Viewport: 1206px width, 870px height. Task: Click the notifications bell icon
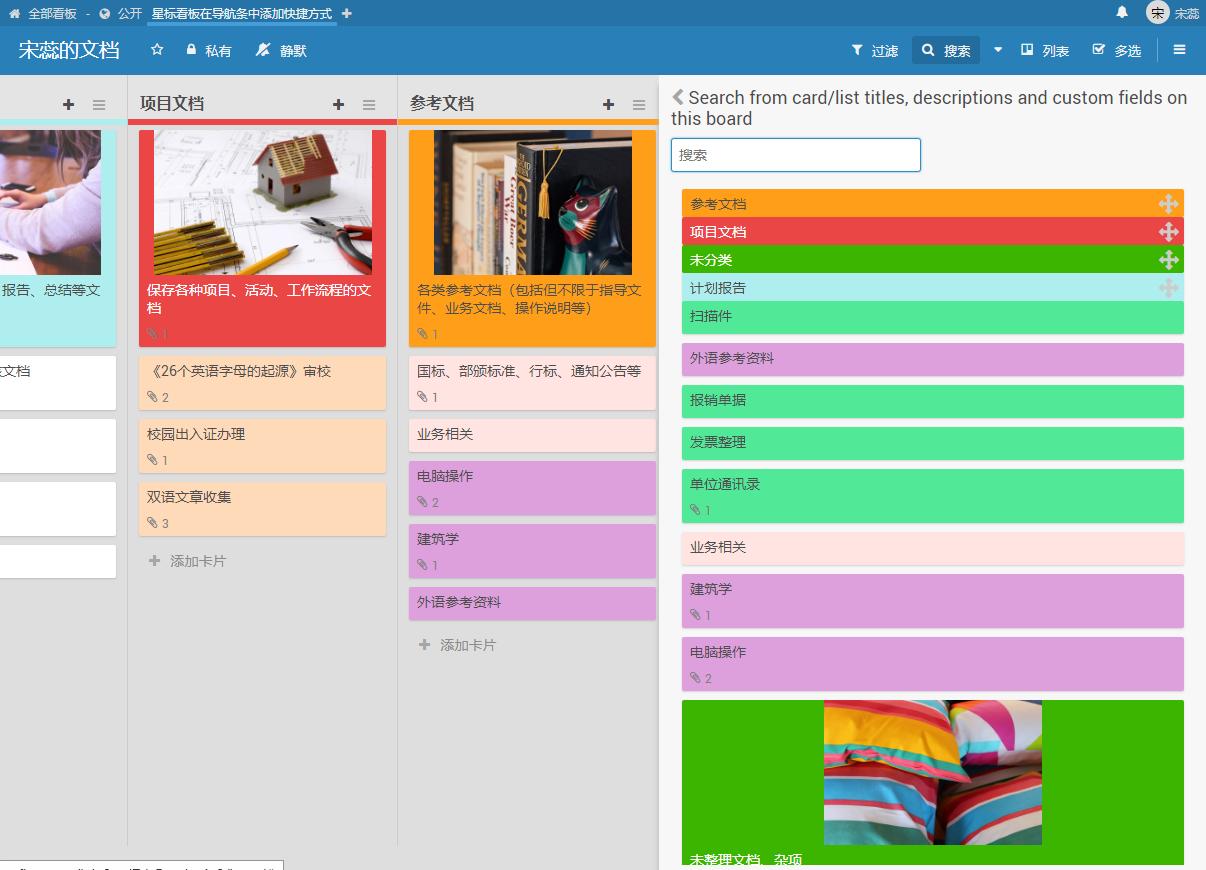point(1122,13)
